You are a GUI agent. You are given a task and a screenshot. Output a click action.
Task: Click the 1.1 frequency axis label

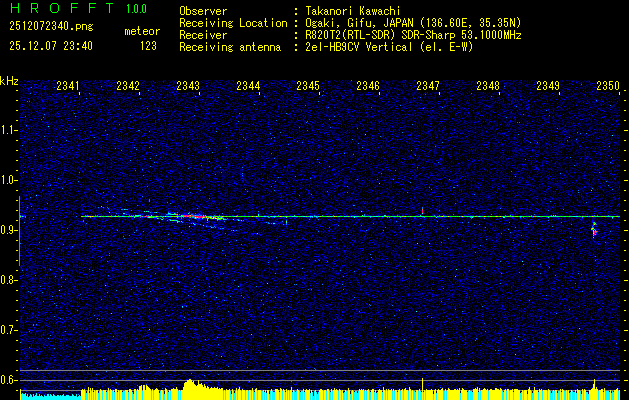coord(9,130)
